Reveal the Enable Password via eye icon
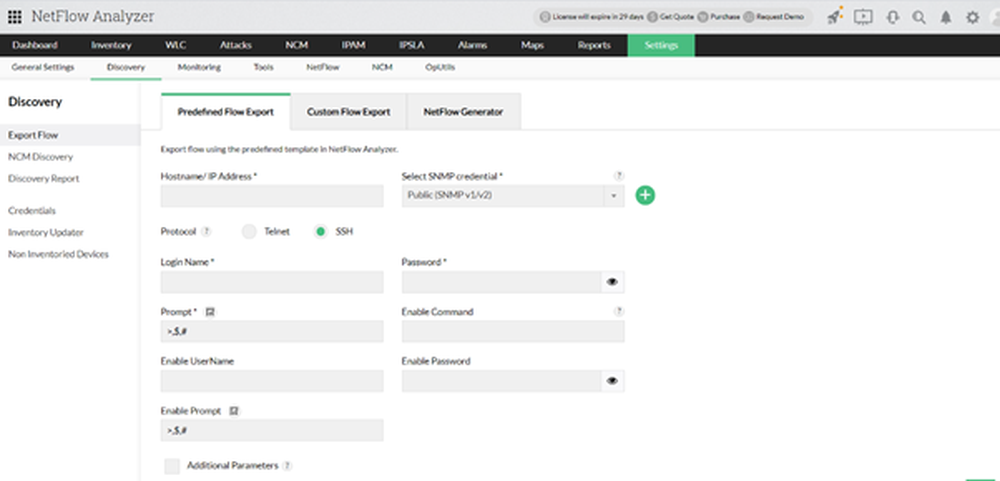This screenshot has width=1000, height=481. pyautogui.click(x=612, y=381)
